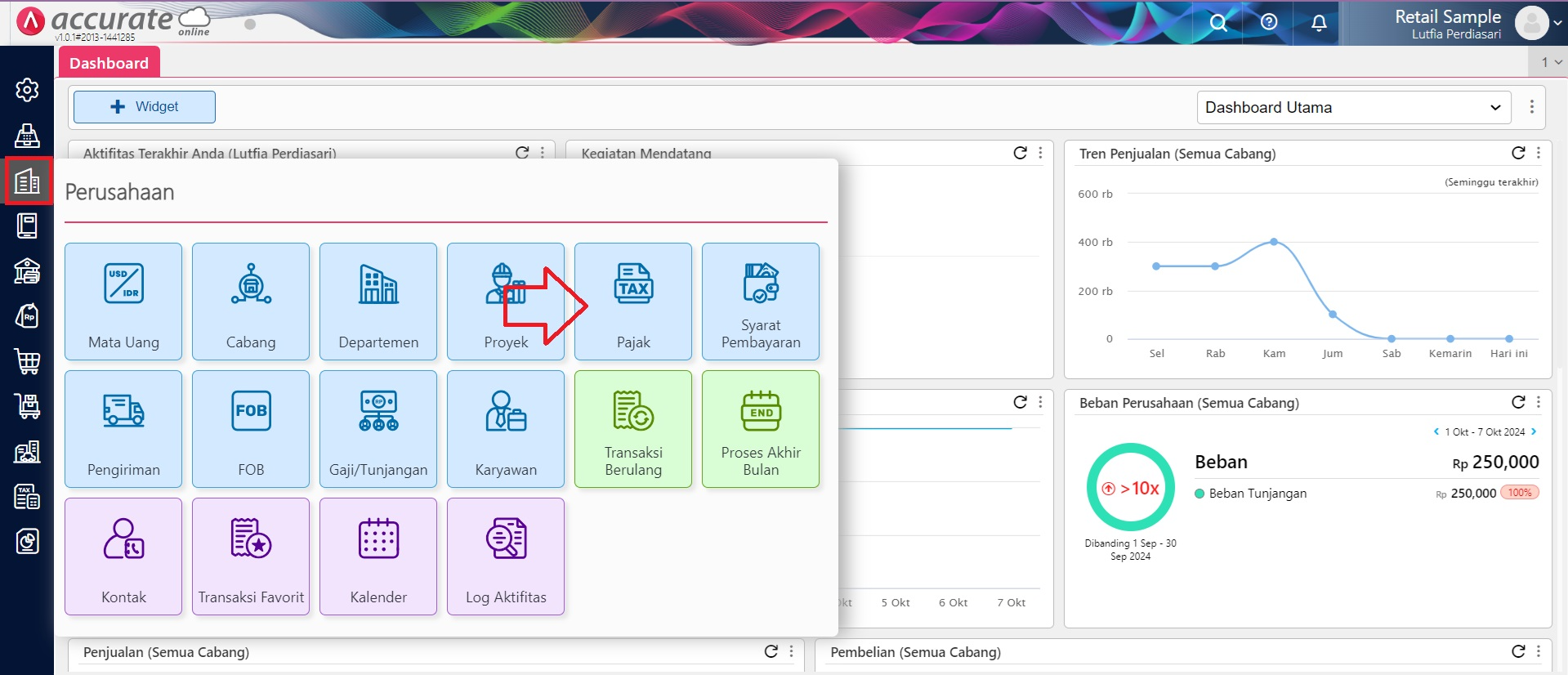Open the pie chart reports sidebar module

point(27,541)
